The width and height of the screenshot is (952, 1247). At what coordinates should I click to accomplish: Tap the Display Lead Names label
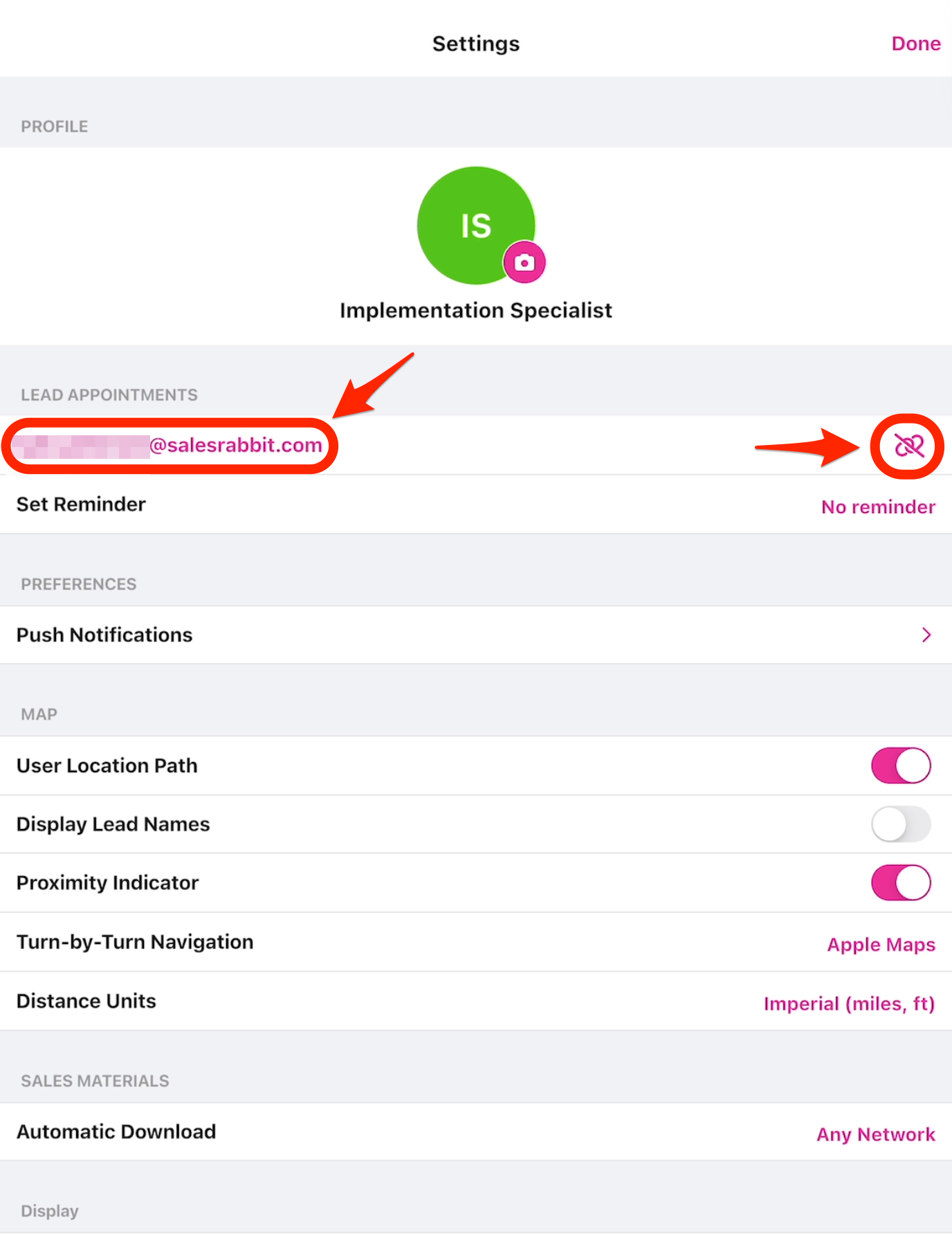click(x=113, y=824)
